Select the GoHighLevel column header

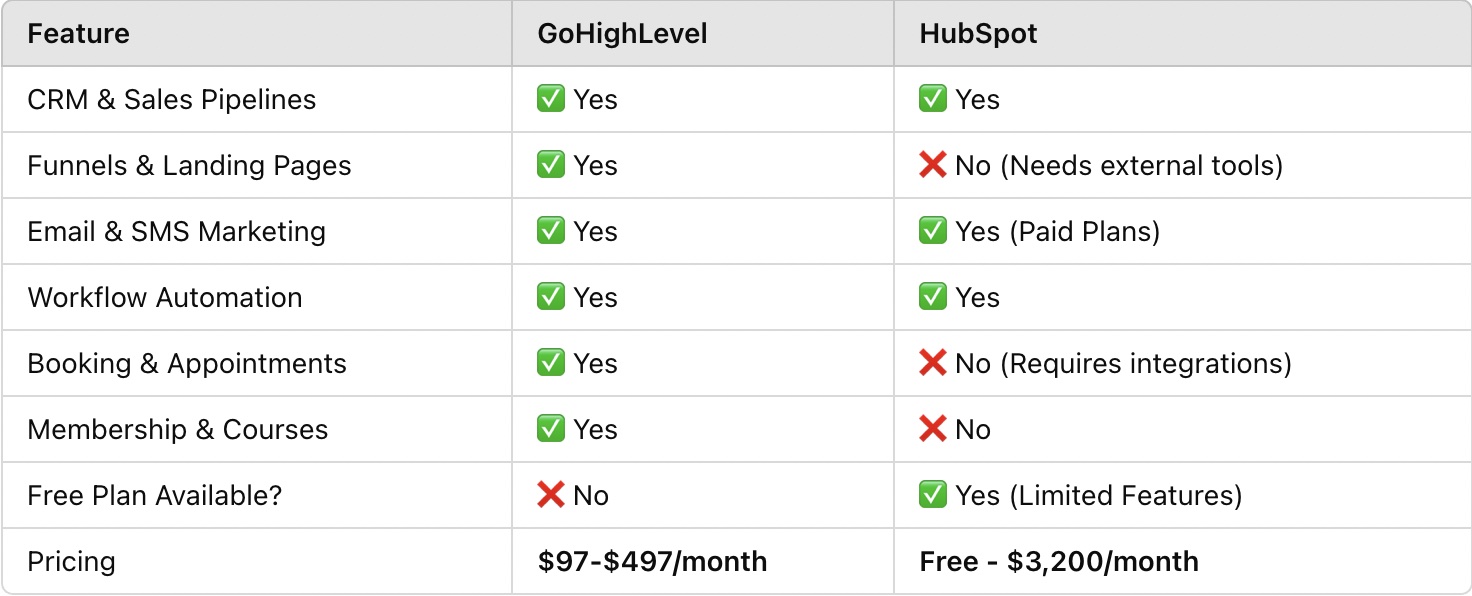[622, 34]
